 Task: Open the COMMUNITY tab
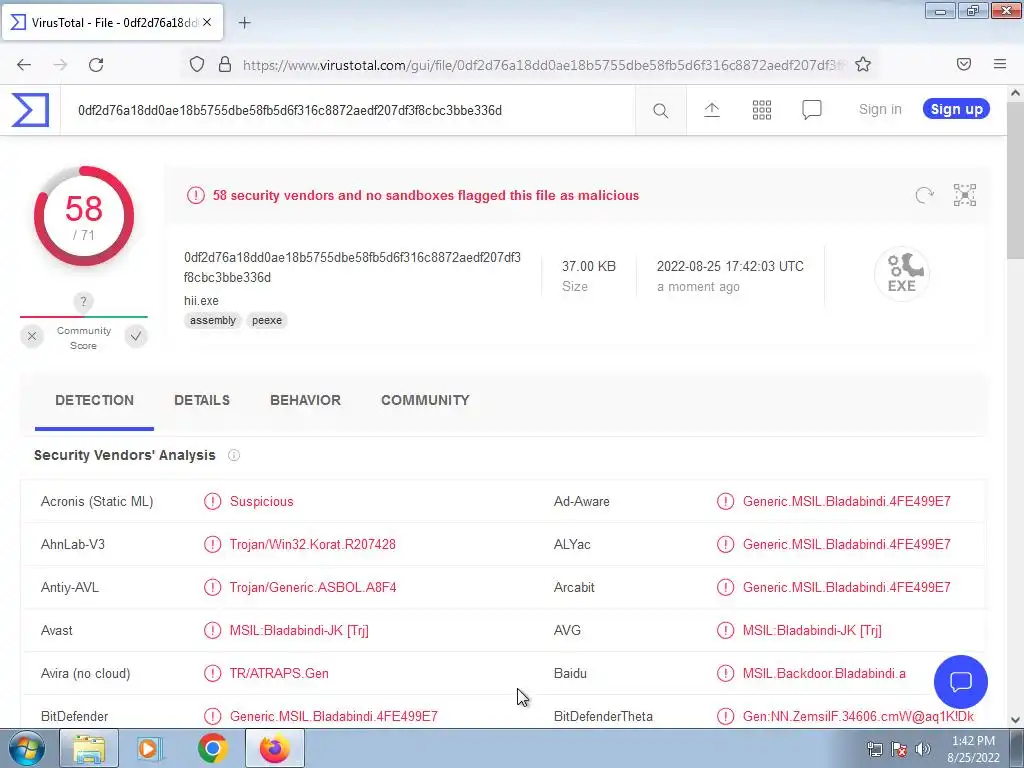point(425,400)
